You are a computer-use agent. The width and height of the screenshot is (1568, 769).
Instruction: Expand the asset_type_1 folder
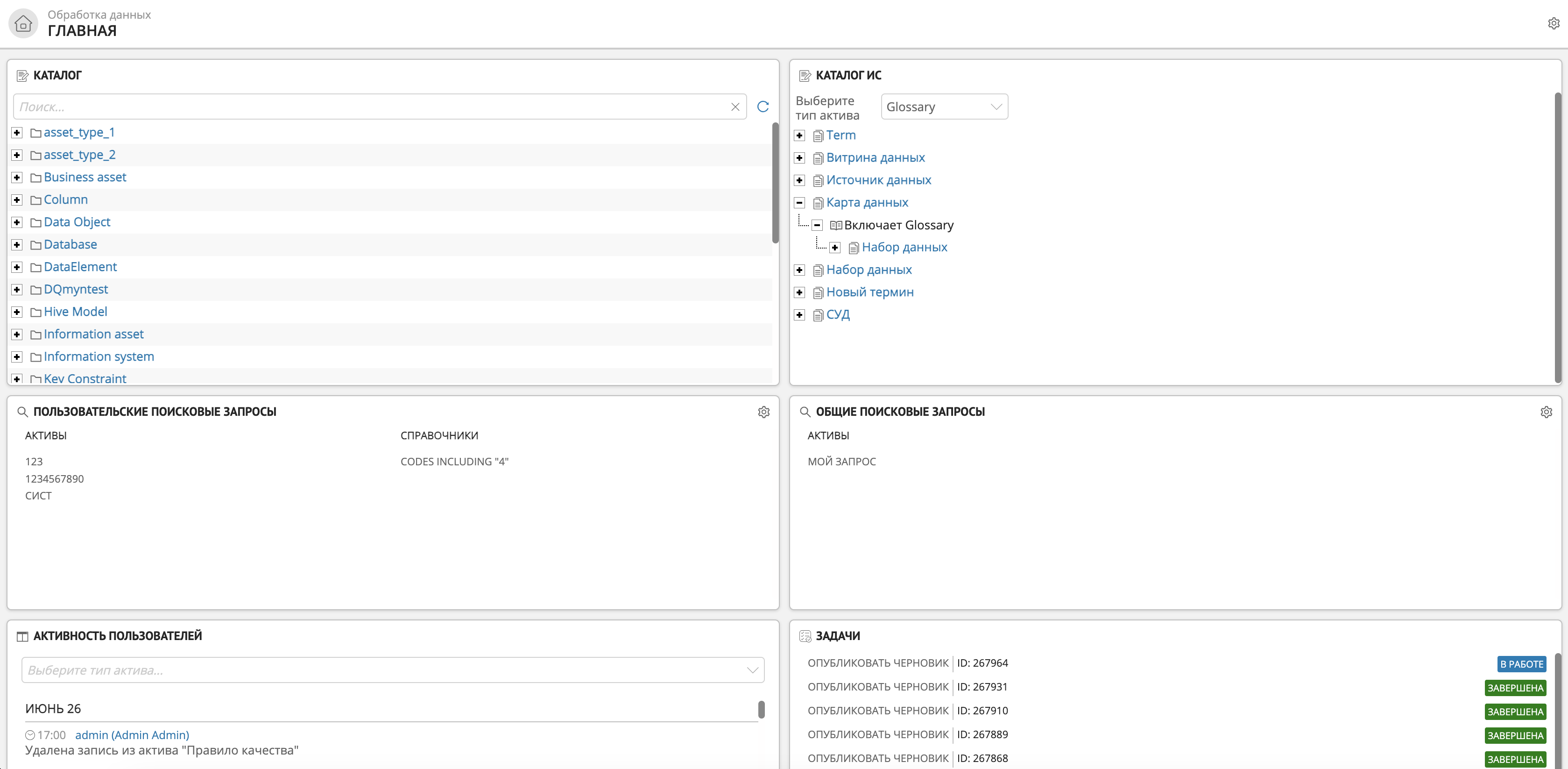pyautogui.click(x=17, y=133)
